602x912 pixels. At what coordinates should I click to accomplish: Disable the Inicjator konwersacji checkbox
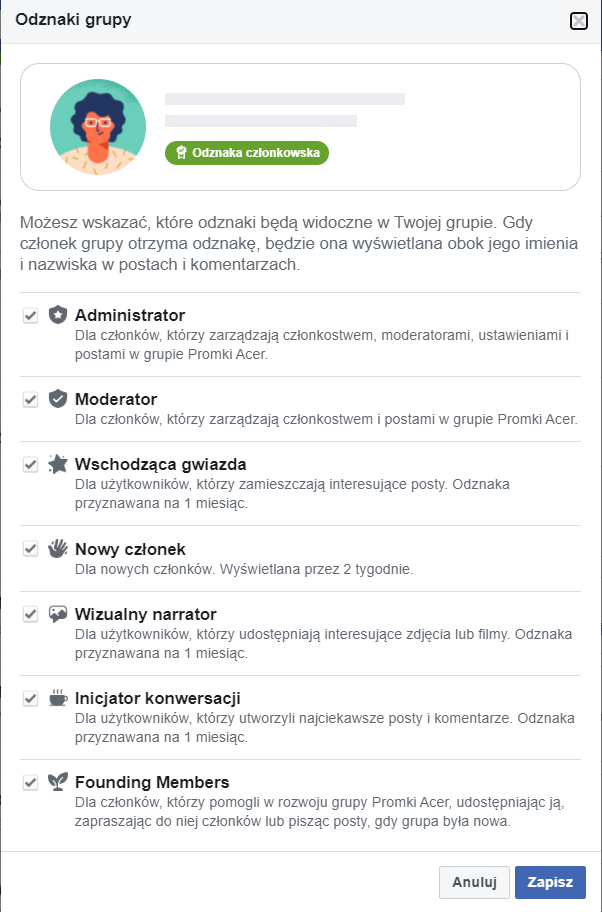point(30,698)
